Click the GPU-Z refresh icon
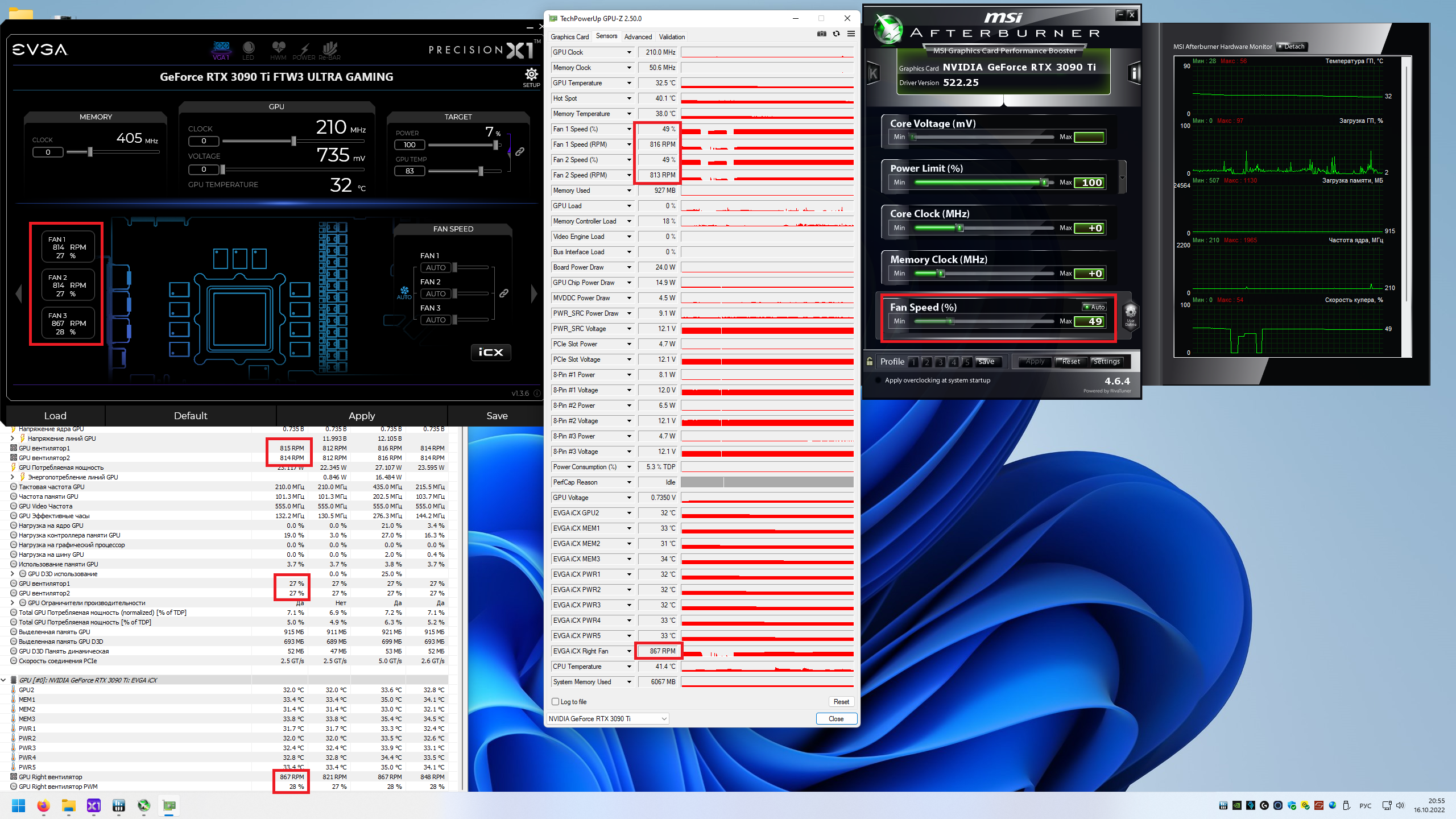Screen dimensions: 1456x819 [836, 34]
